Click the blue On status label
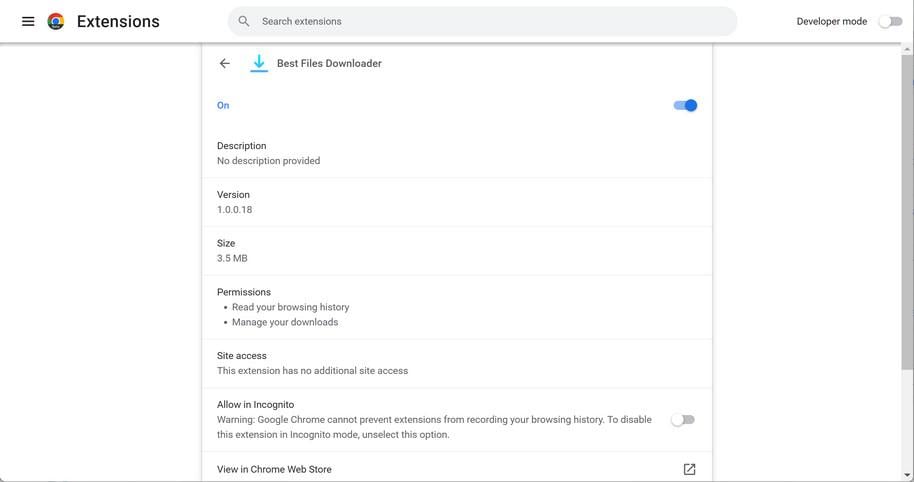This screenshot has width=914, height=482. click(x=223, y=105)
